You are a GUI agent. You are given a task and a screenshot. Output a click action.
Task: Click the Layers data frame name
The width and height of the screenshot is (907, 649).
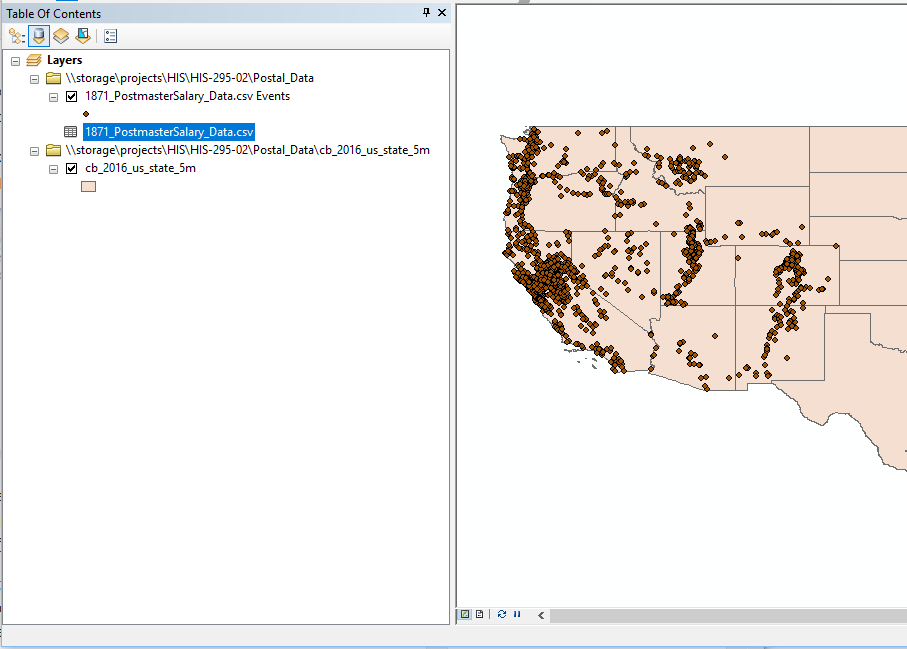[x=64, y=61]
